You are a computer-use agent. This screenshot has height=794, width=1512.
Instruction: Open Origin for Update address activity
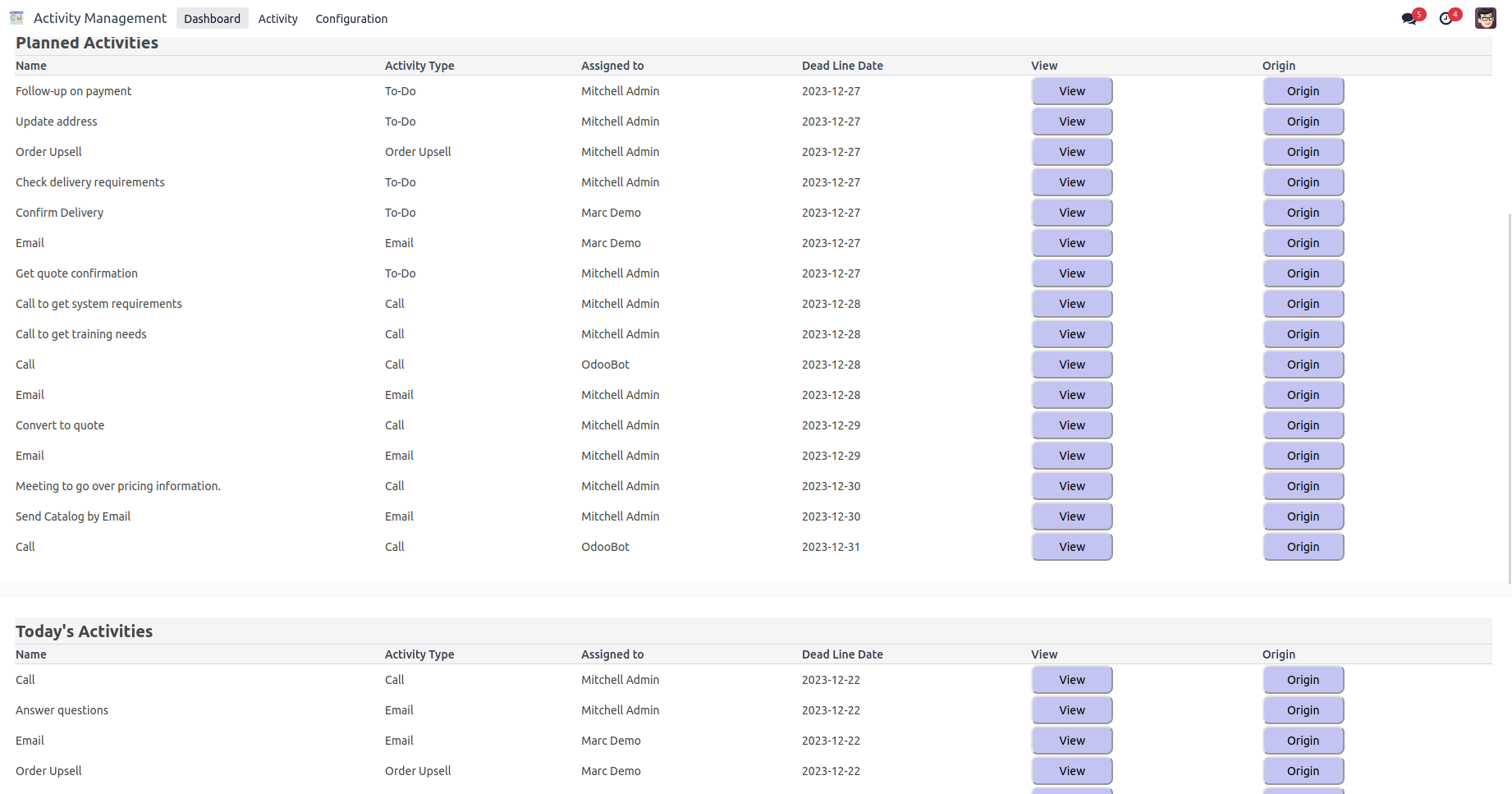pos(1303,122)
